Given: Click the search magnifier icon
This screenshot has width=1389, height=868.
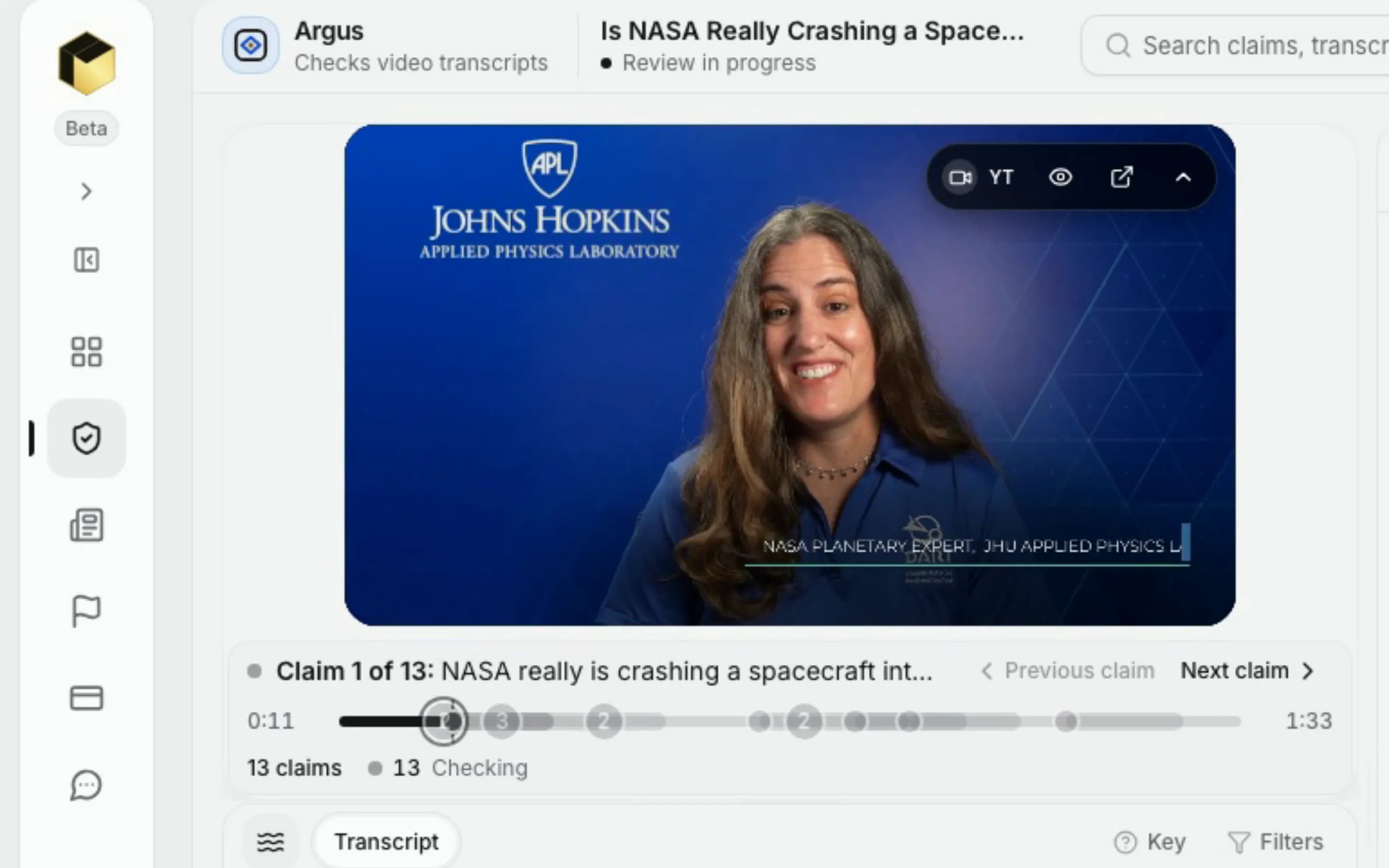Looking at the screenshot, I should click(1118, 45).
